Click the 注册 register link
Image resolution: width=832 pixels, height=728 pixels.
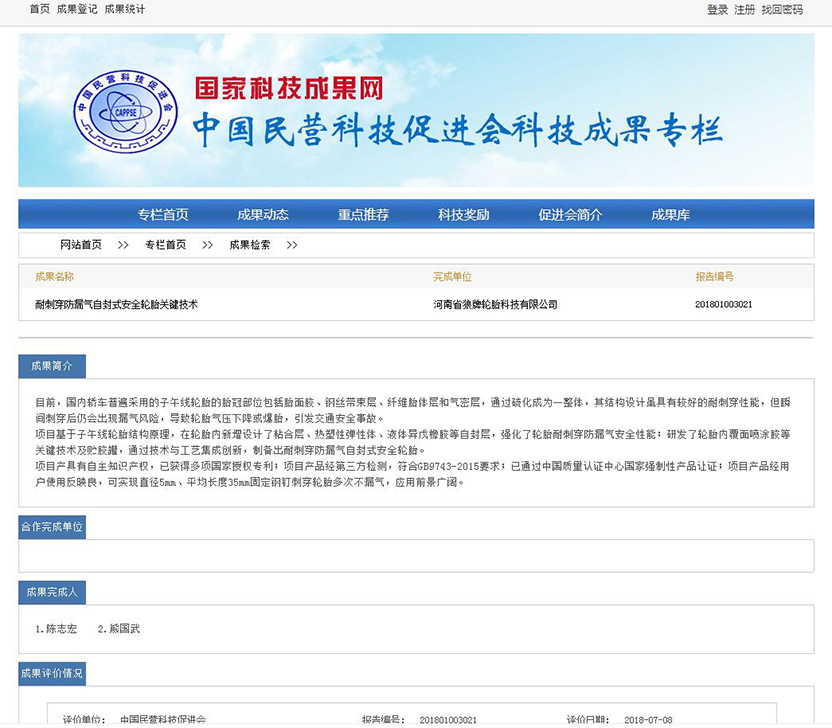tap(744, 9)
